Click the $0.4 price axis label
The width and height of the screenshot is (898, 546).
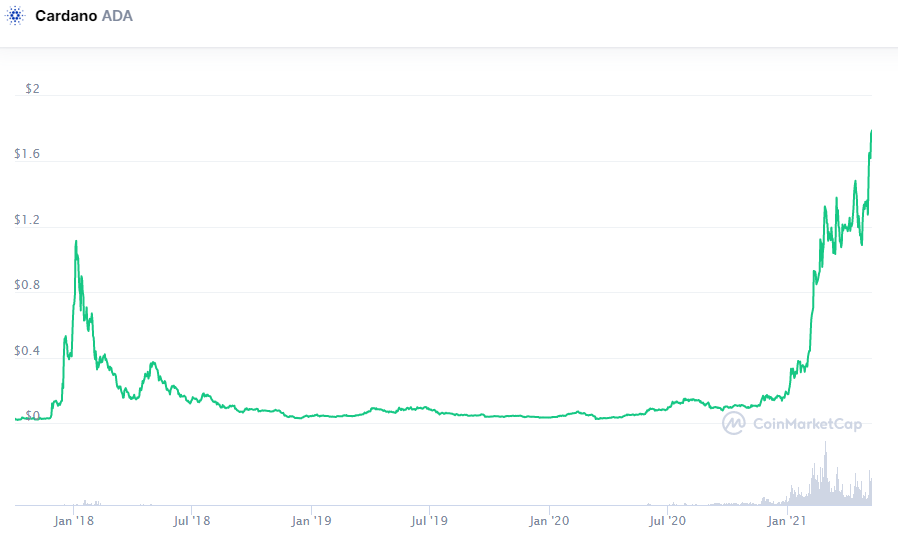click(x=27, y=351)
